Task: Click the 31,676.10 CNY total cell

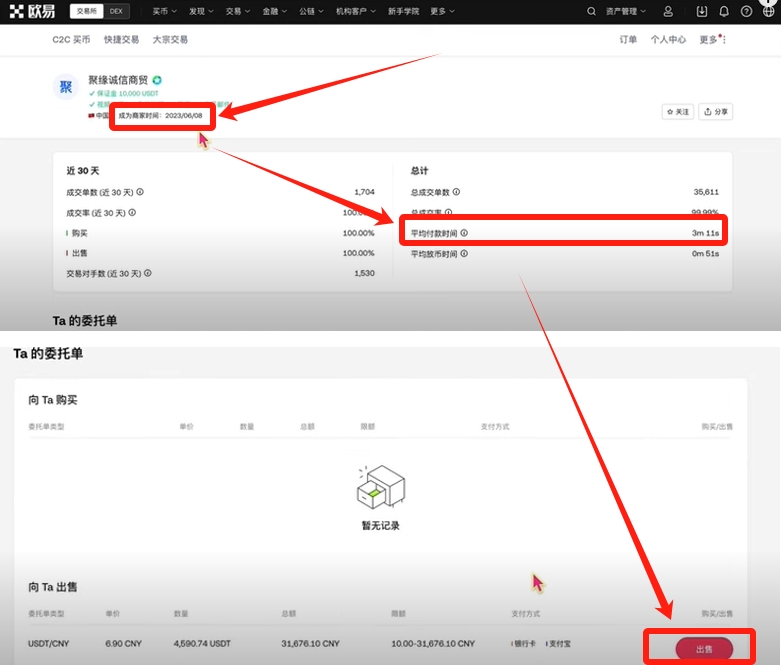Action: pos(310,644)
